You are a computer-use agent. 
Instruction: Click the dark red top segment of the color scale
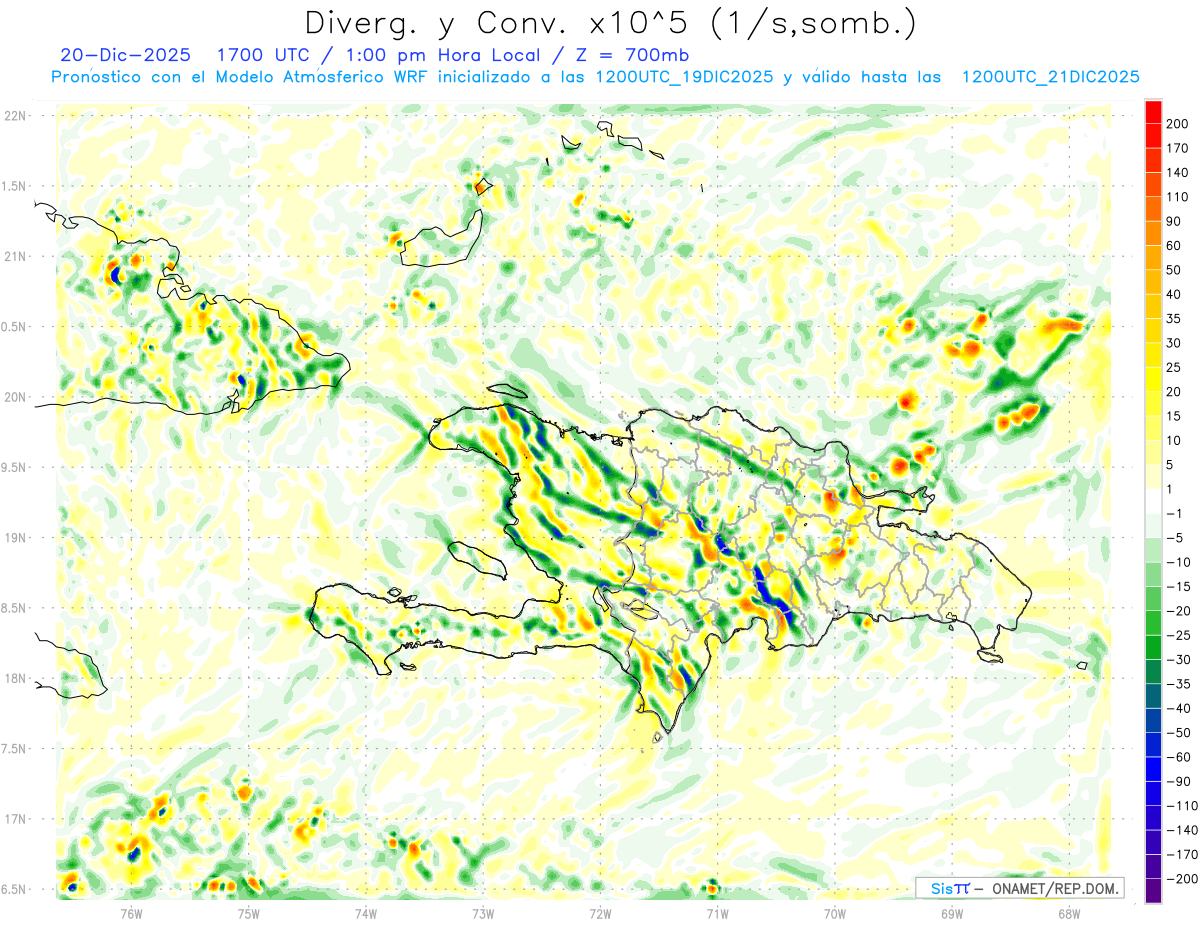1153,111
